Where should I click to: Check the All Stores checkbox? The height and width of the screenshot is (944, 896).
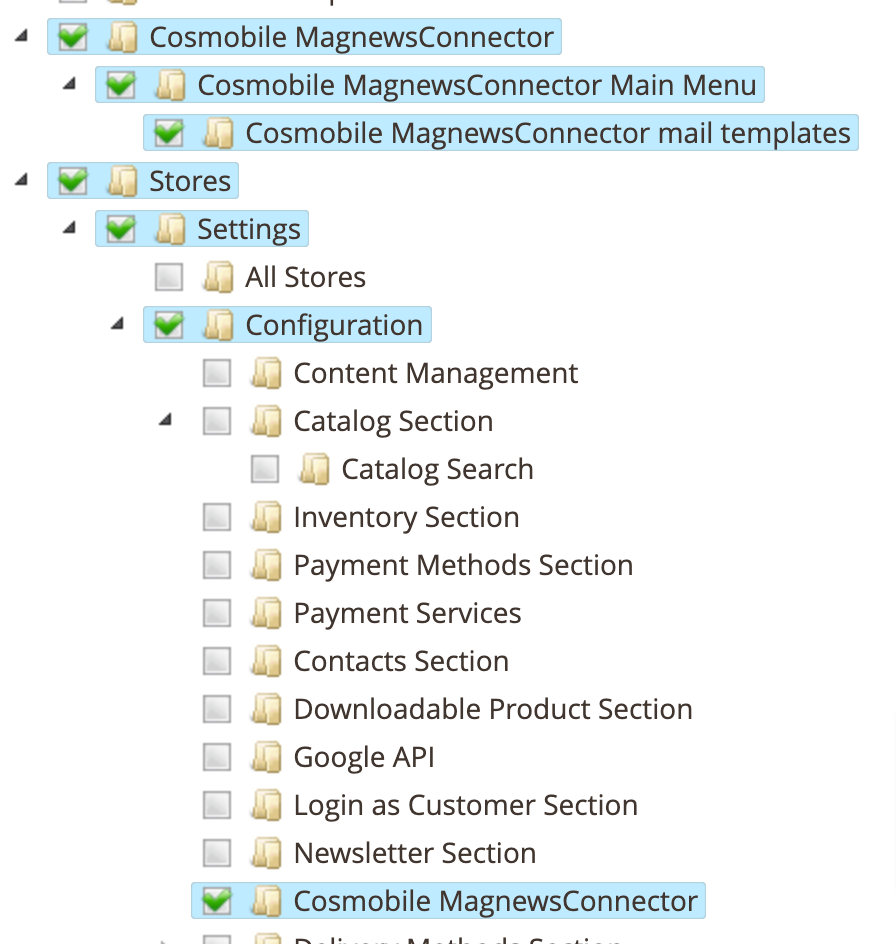coord(169,278)
